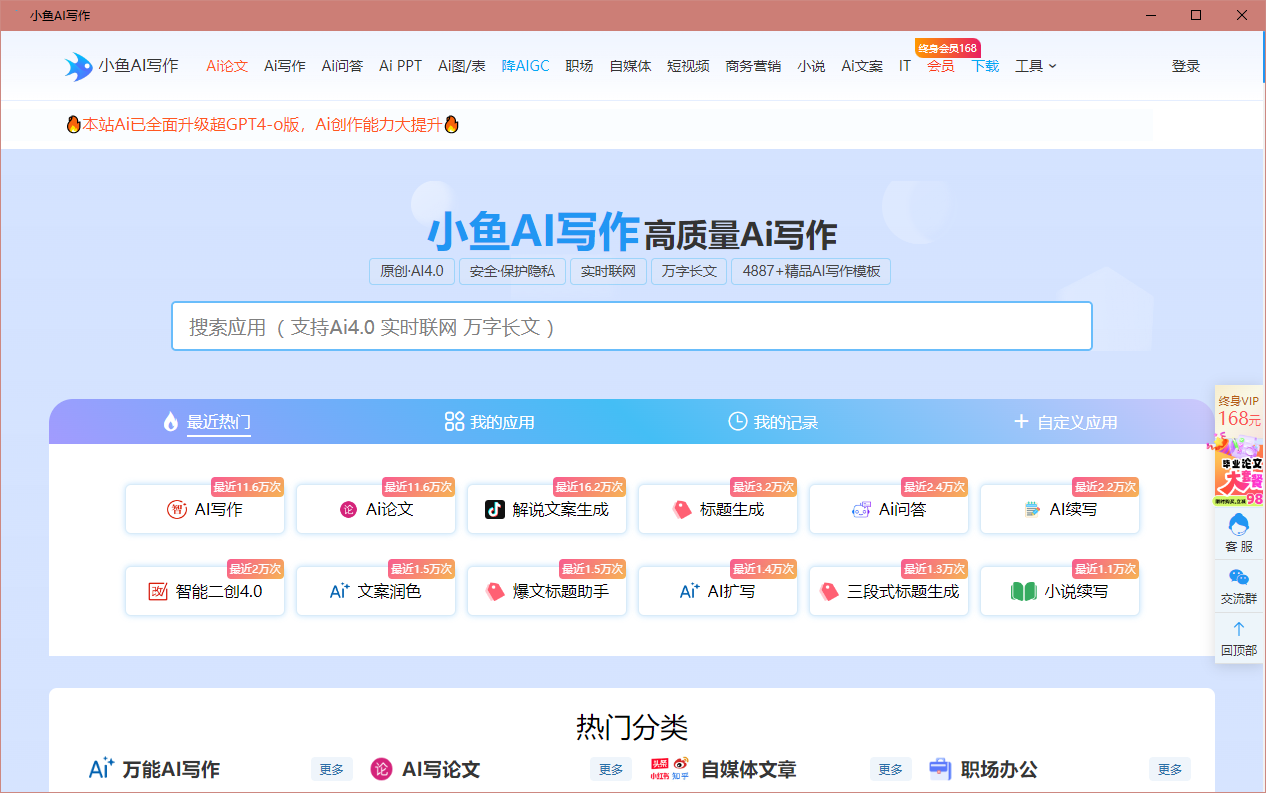Click the robot icon on Ai问答
The height and width of the screenshot is (793, 1266).
click(x=861, y=510)
